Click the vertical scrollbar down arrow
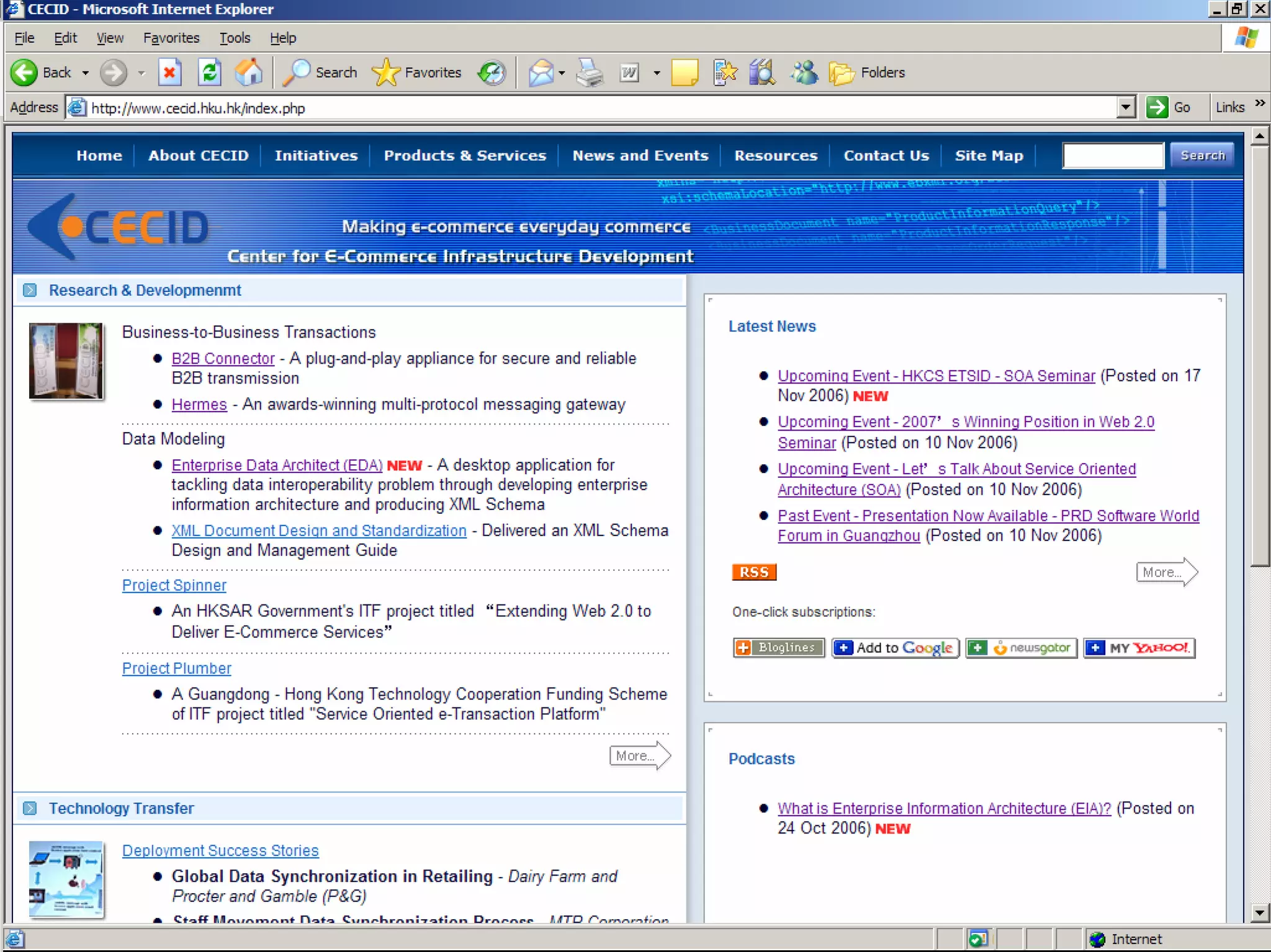 coord(1259,912)
